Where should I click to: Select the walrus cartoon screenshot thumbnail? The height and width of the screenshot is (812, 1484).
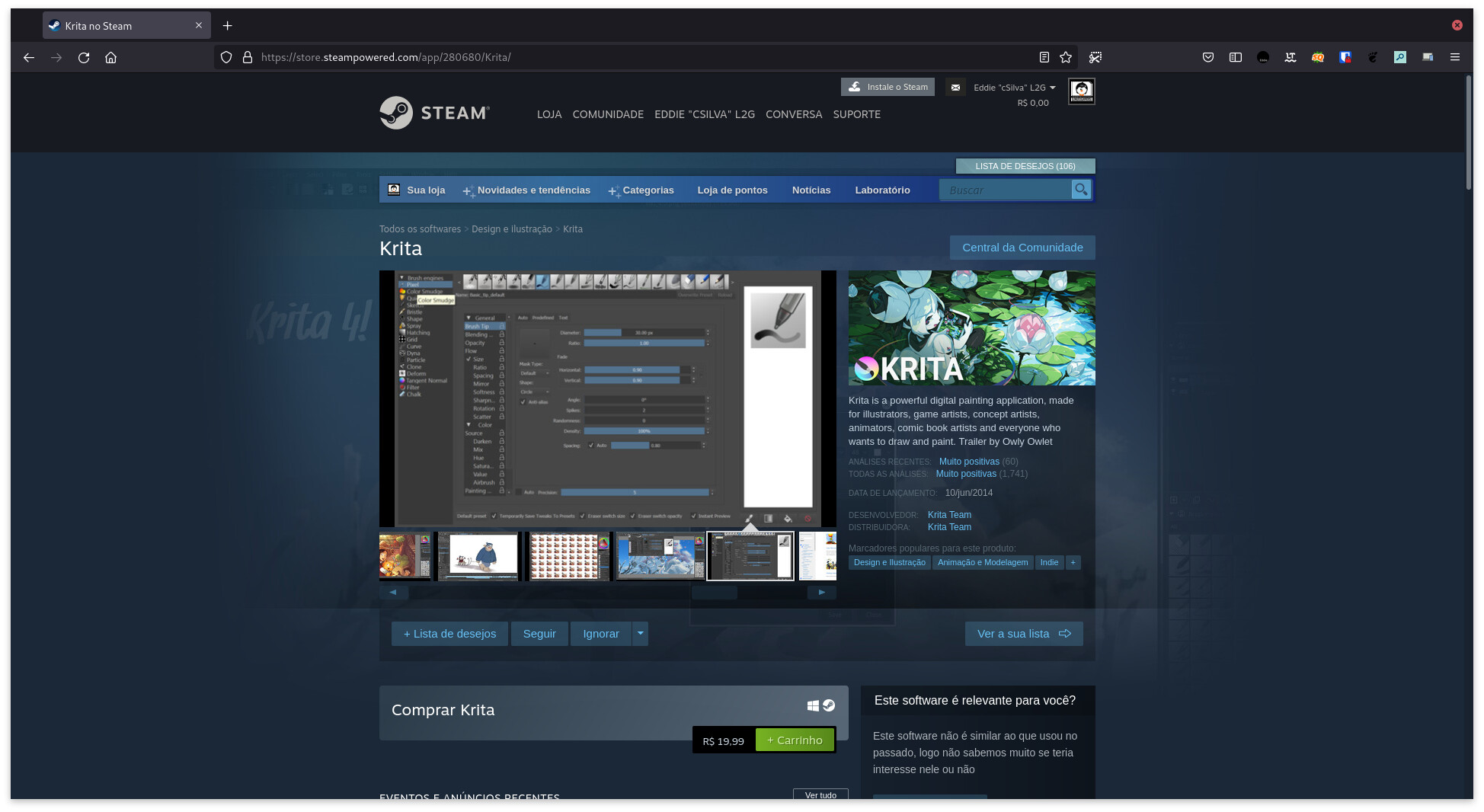point(478,556)
